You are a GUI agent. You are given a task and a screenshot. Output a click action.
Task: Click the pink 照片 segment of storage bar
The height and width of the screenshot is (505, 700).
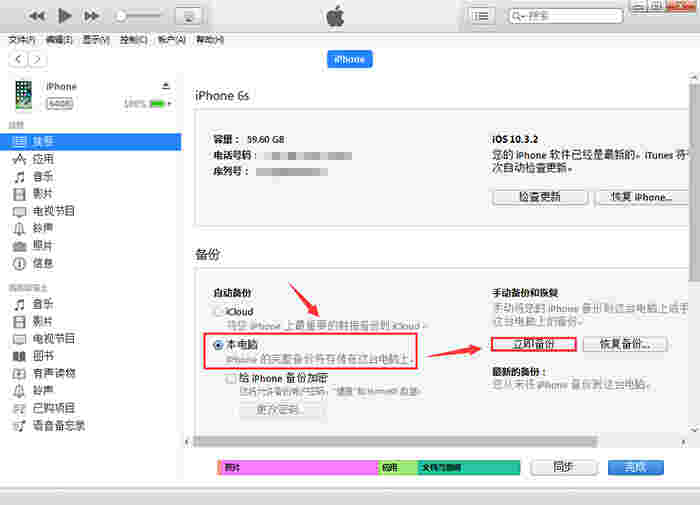299,467
